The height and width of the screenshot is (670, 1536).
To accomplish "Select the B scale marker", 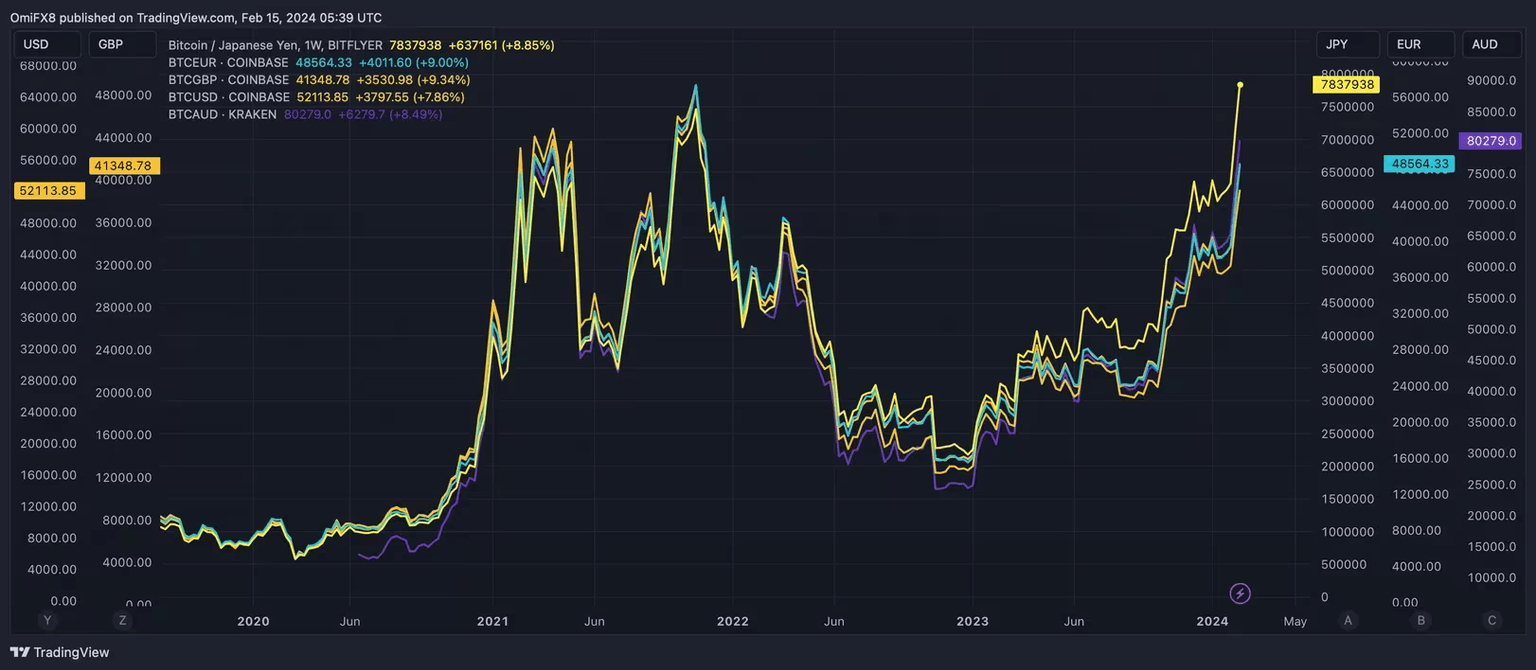I will tap(1420, 620).
